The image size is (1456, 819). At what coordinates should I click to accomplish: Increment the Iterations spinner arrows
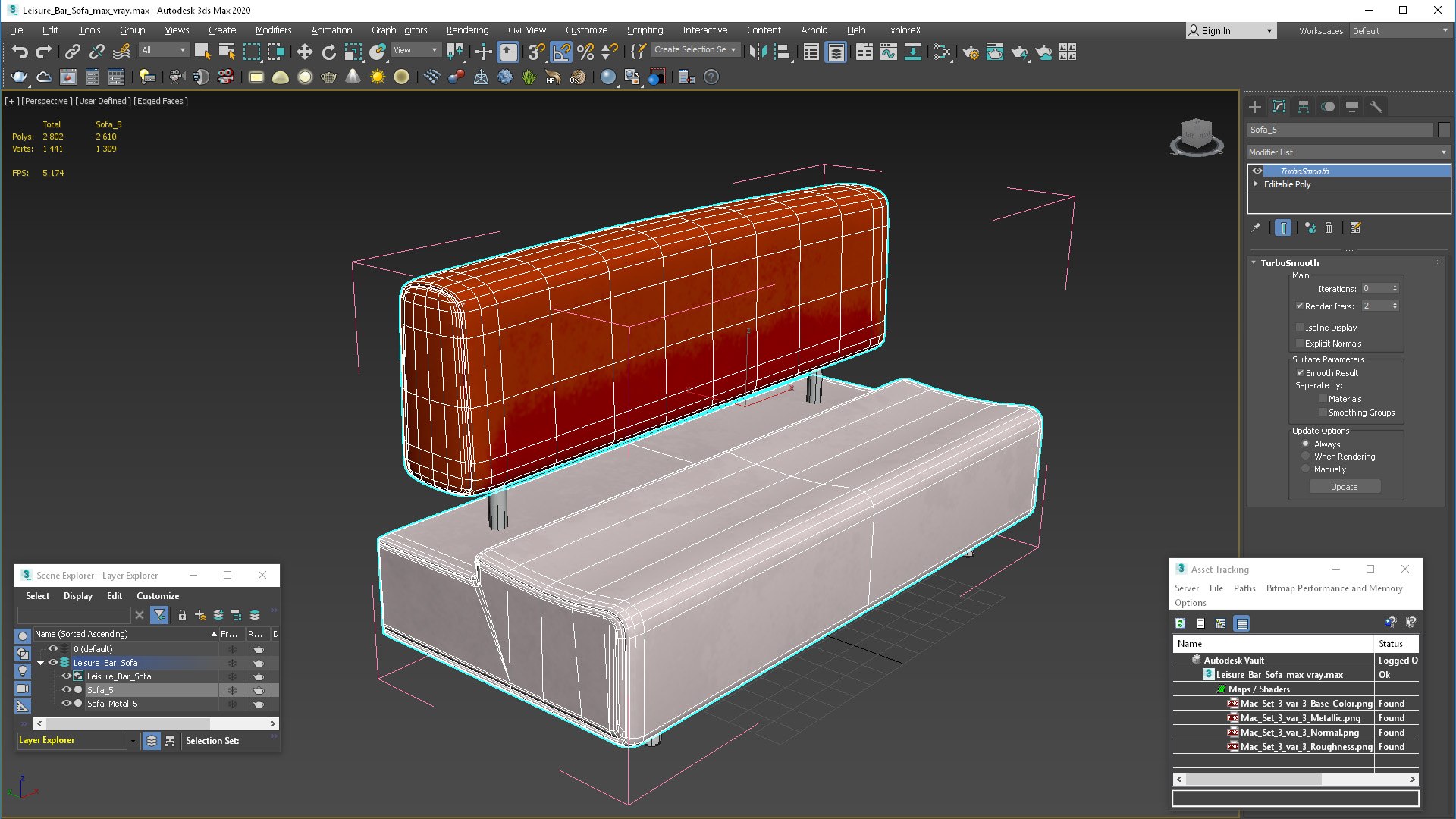1395,287
